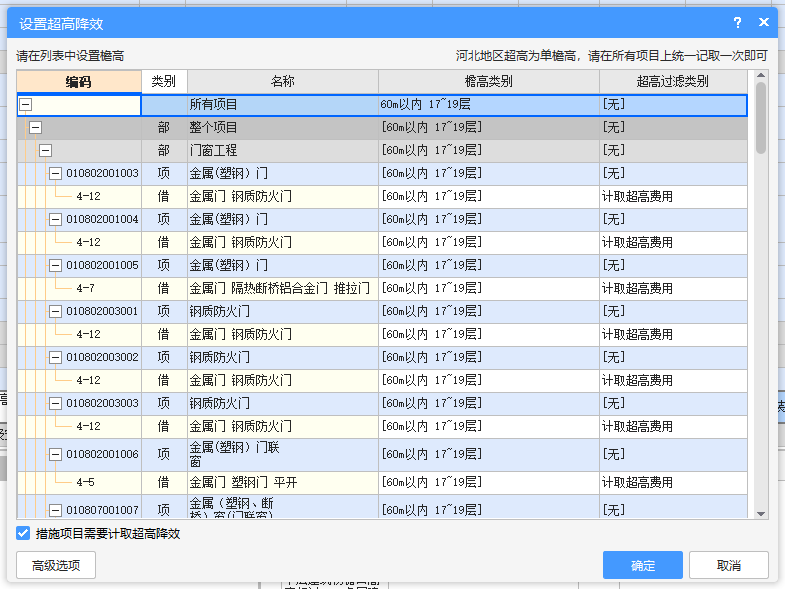The image size is (785, 589).
Task: Click the 借 category cell of 4-7
Action: (x=164, y=288)
